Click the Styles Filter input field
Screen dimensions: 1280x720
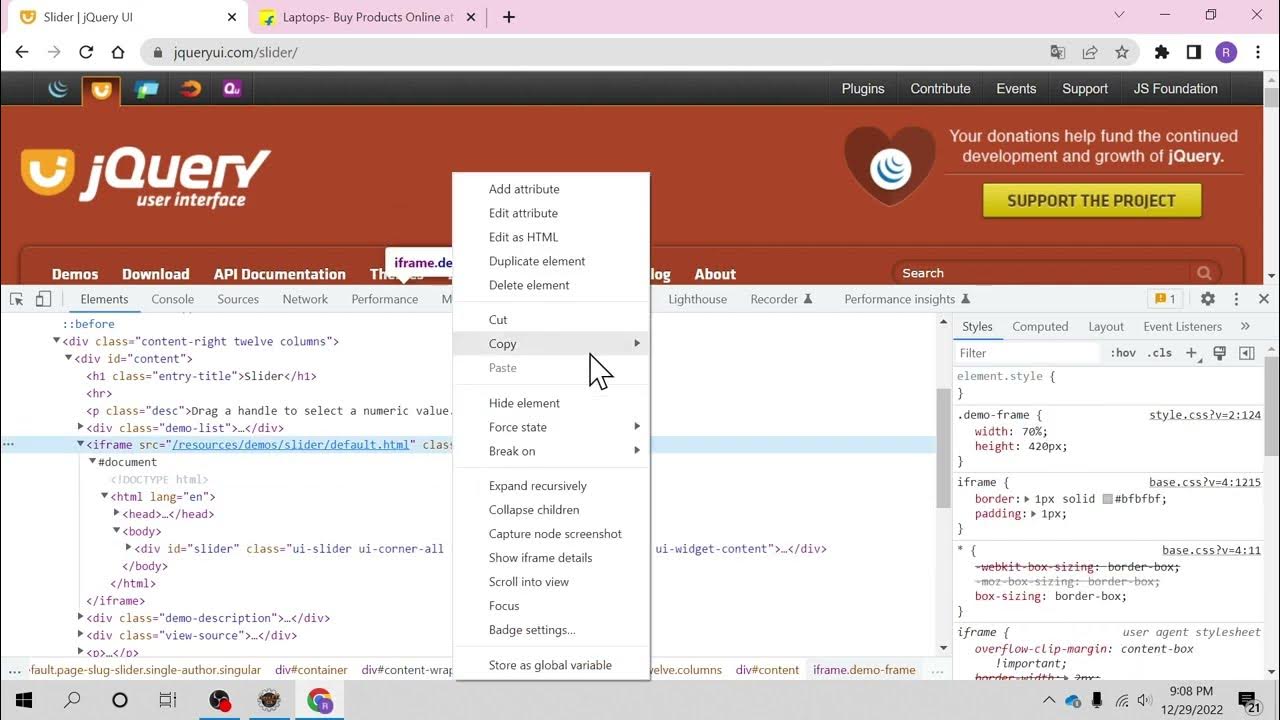[1028, 353]
